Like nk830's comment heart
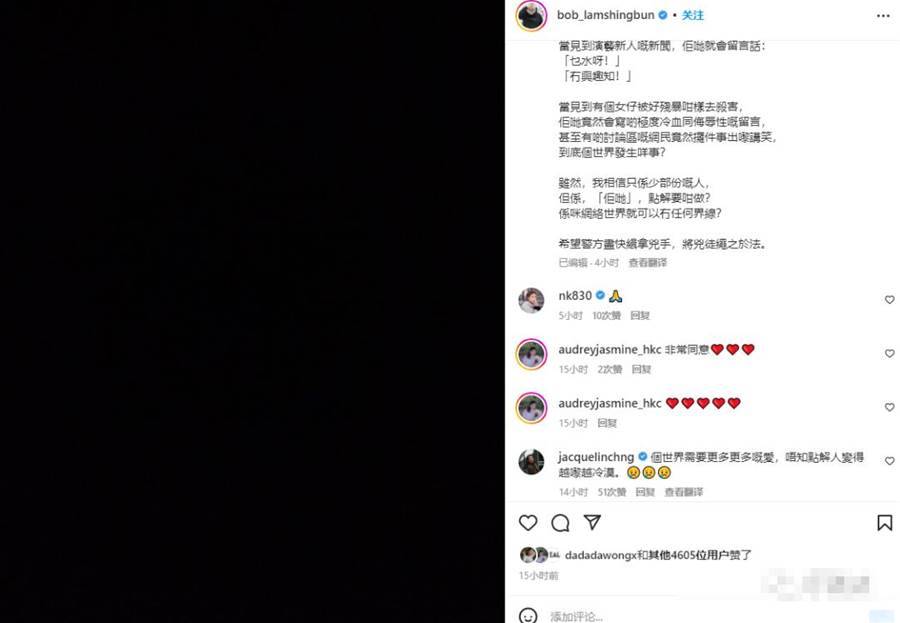Image resolution: width=900 pixels, height=623 pixels. pos(889,300)
